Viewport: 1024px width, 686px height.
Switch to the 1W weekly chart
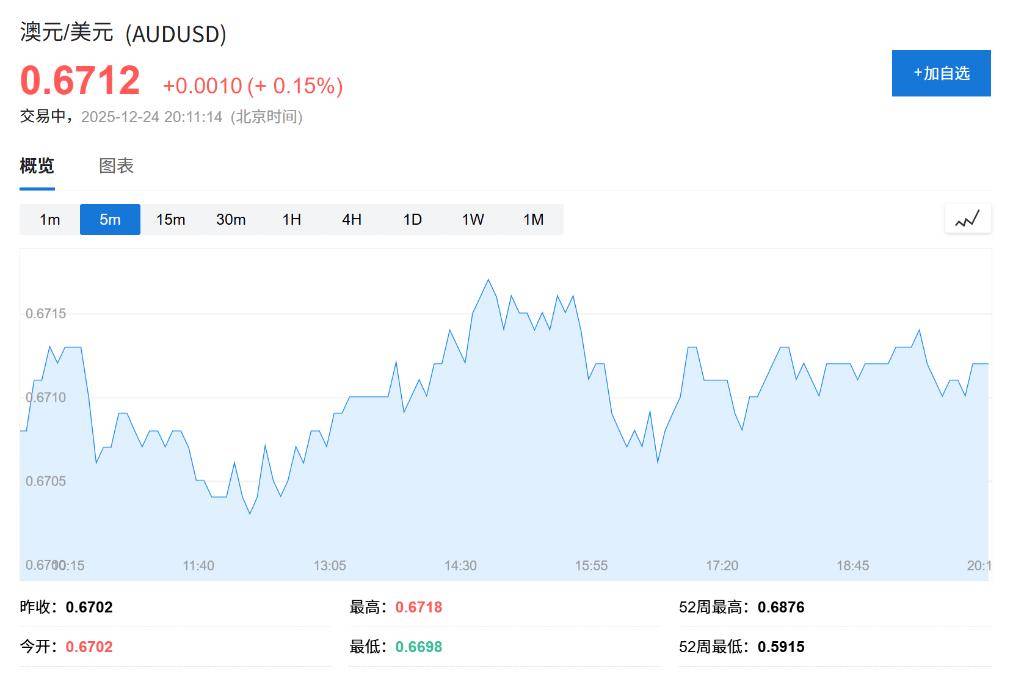pyautogui.click(x=473, y=219)
